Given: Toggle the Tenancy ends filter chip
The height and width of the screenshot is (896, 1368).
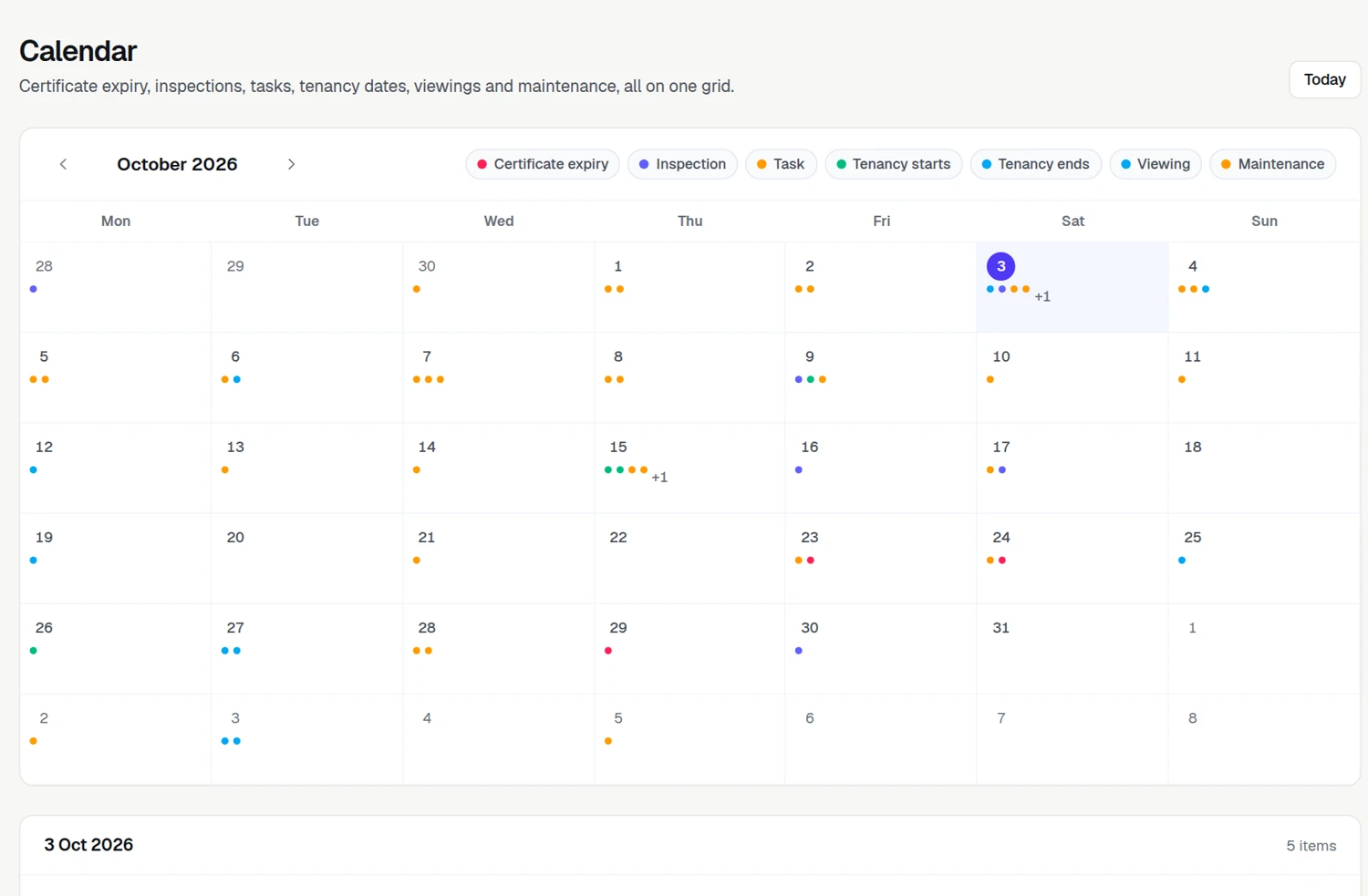Looking at the screenshot, I should (x=1035, y=164).
